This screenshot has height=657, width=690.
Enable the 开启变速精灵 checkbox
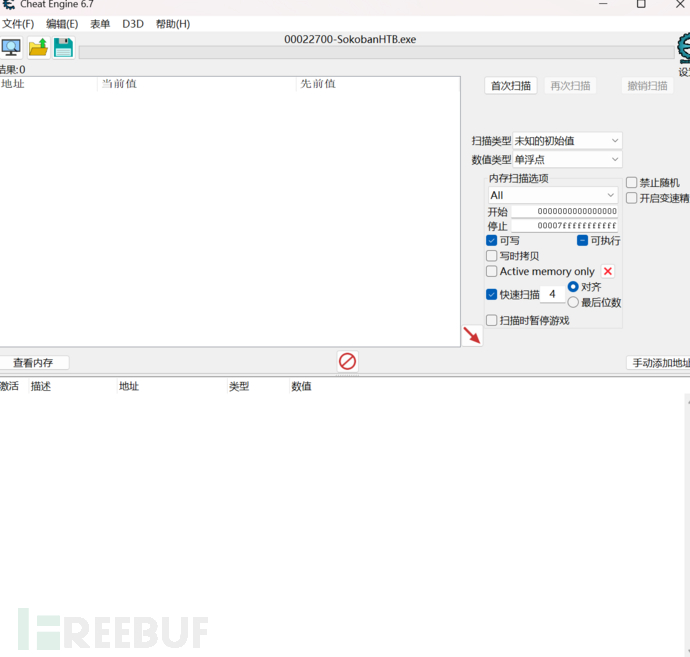(631, 198)
